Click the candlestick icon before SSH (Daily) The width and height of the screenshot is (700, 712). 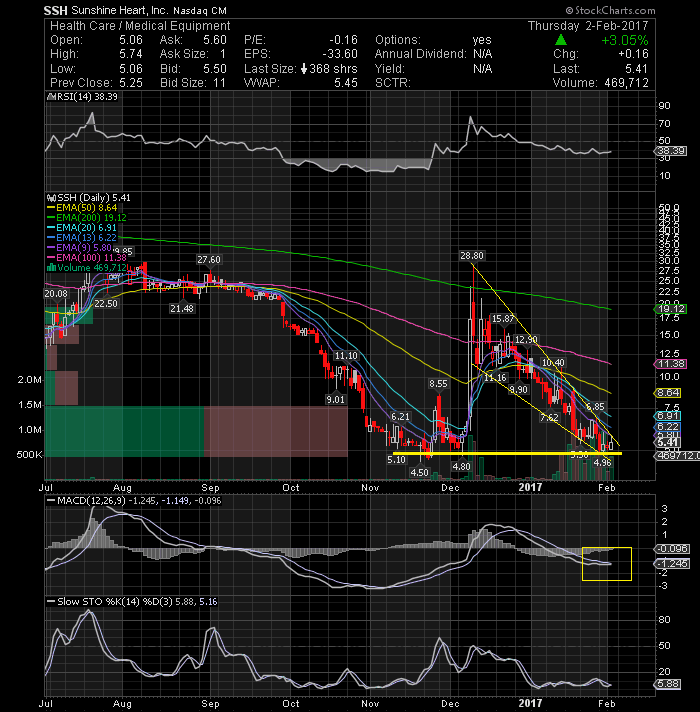pos(51,198)
